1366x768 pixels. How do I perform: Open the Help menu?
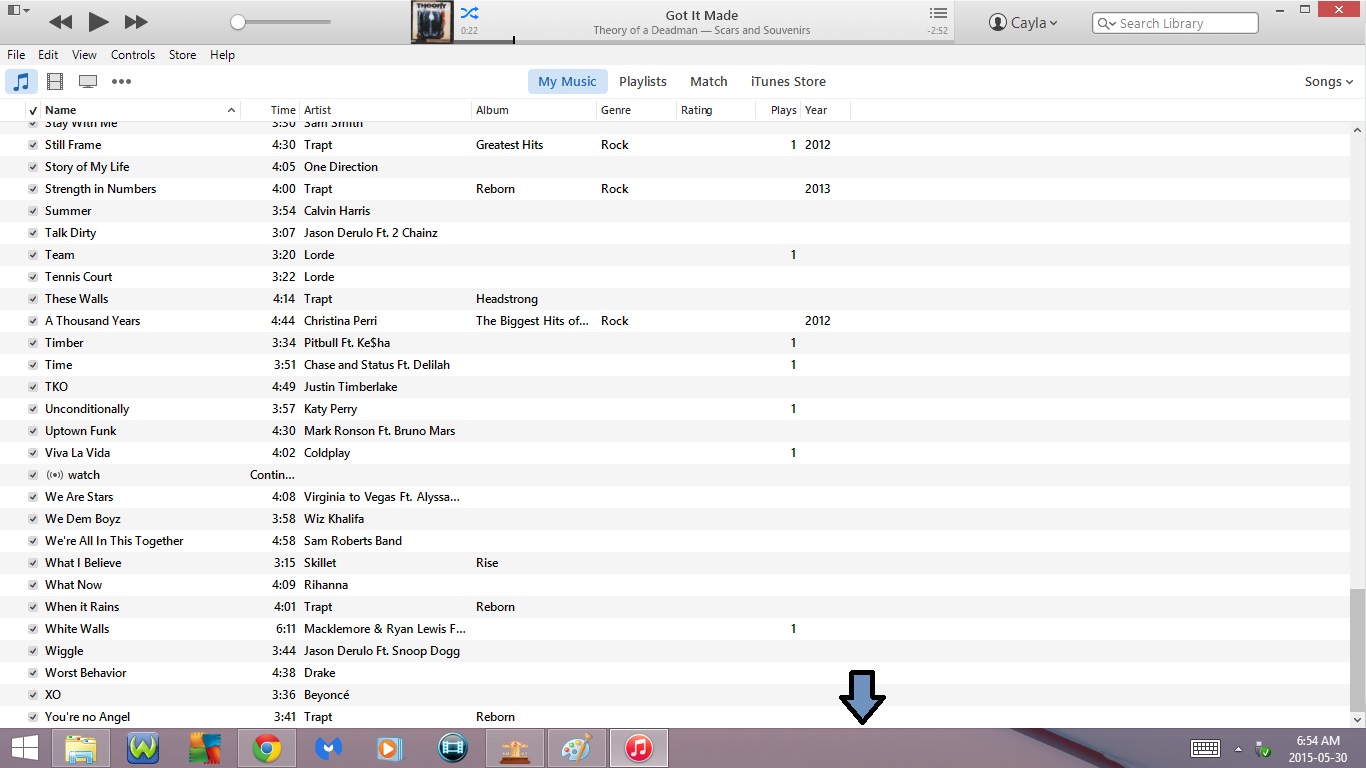tap(222, 55)
